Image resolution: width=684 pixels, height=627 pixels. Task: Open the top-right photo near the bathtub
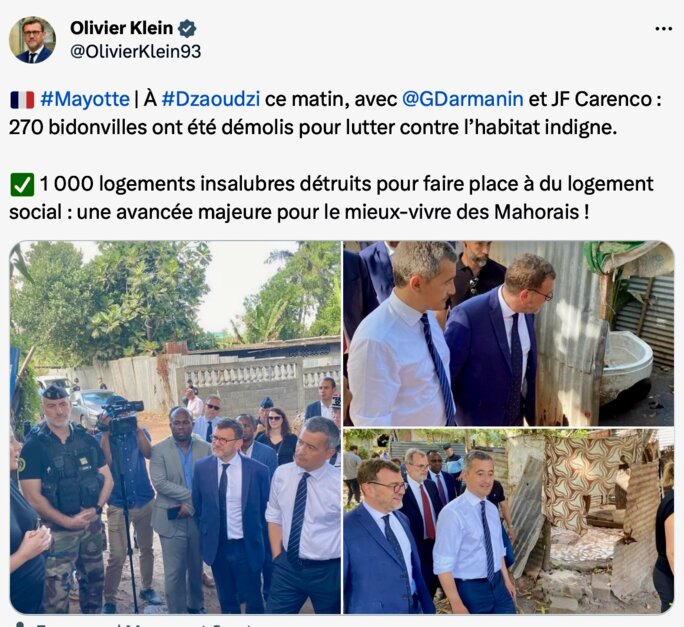[509, 333]
